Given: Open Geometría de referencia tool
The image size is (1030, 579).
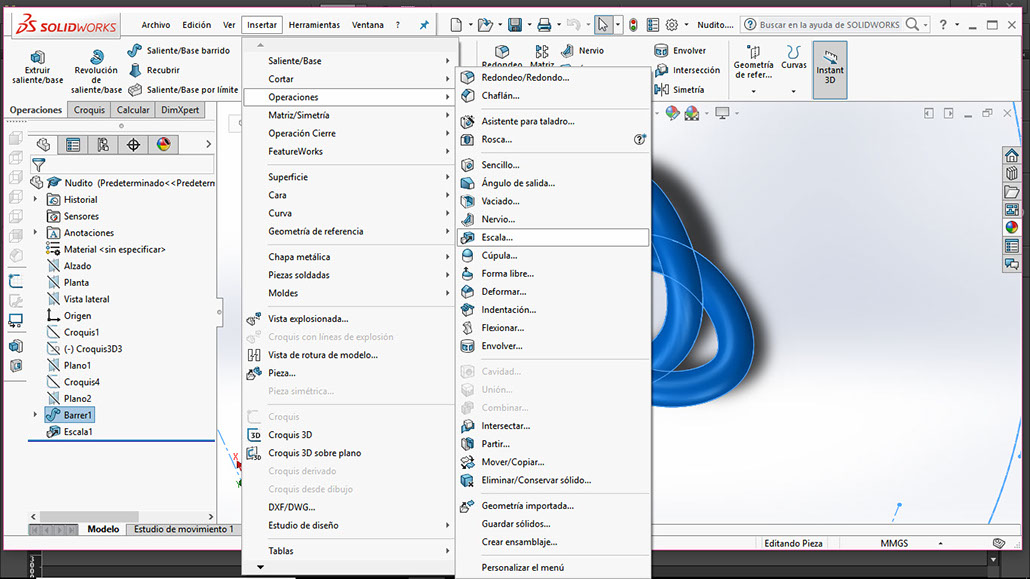Looking at the screenshot, I should (753, 68).
